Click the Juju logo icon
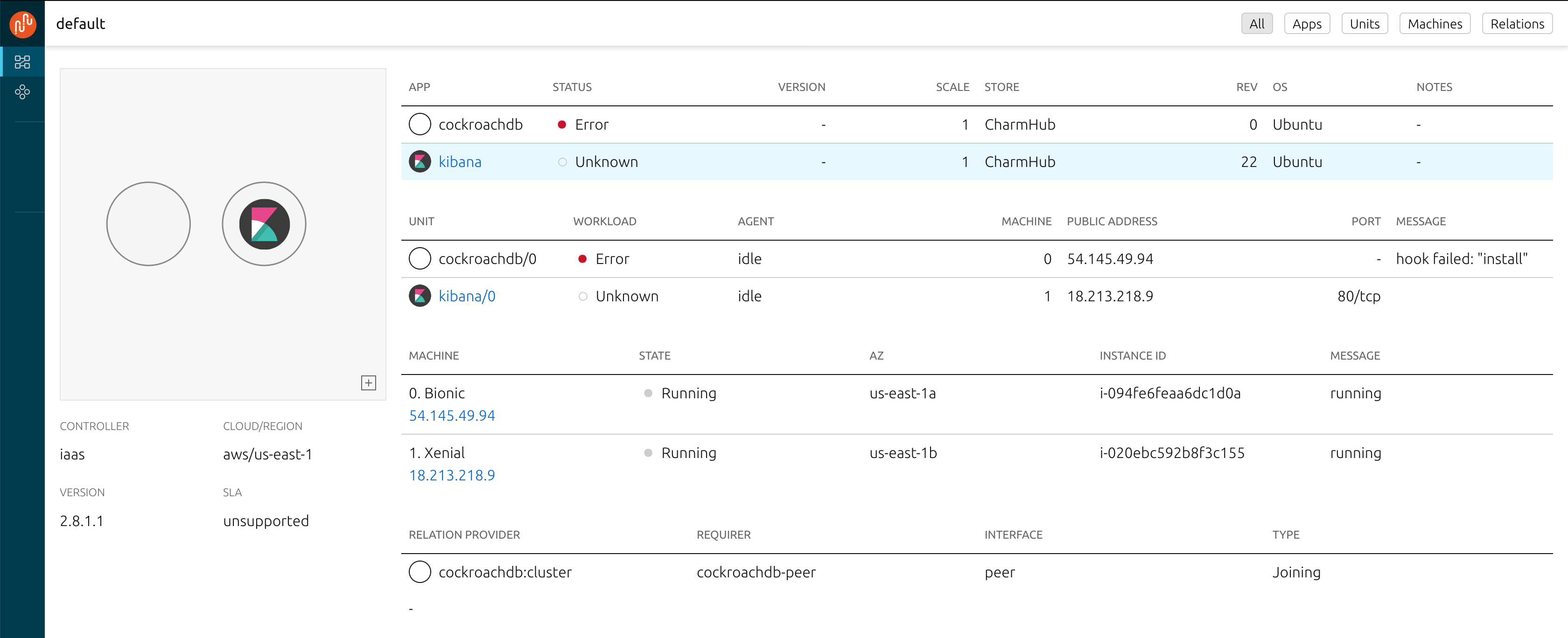The height and width of the screenshot is (638, 1568). point(22,24)
